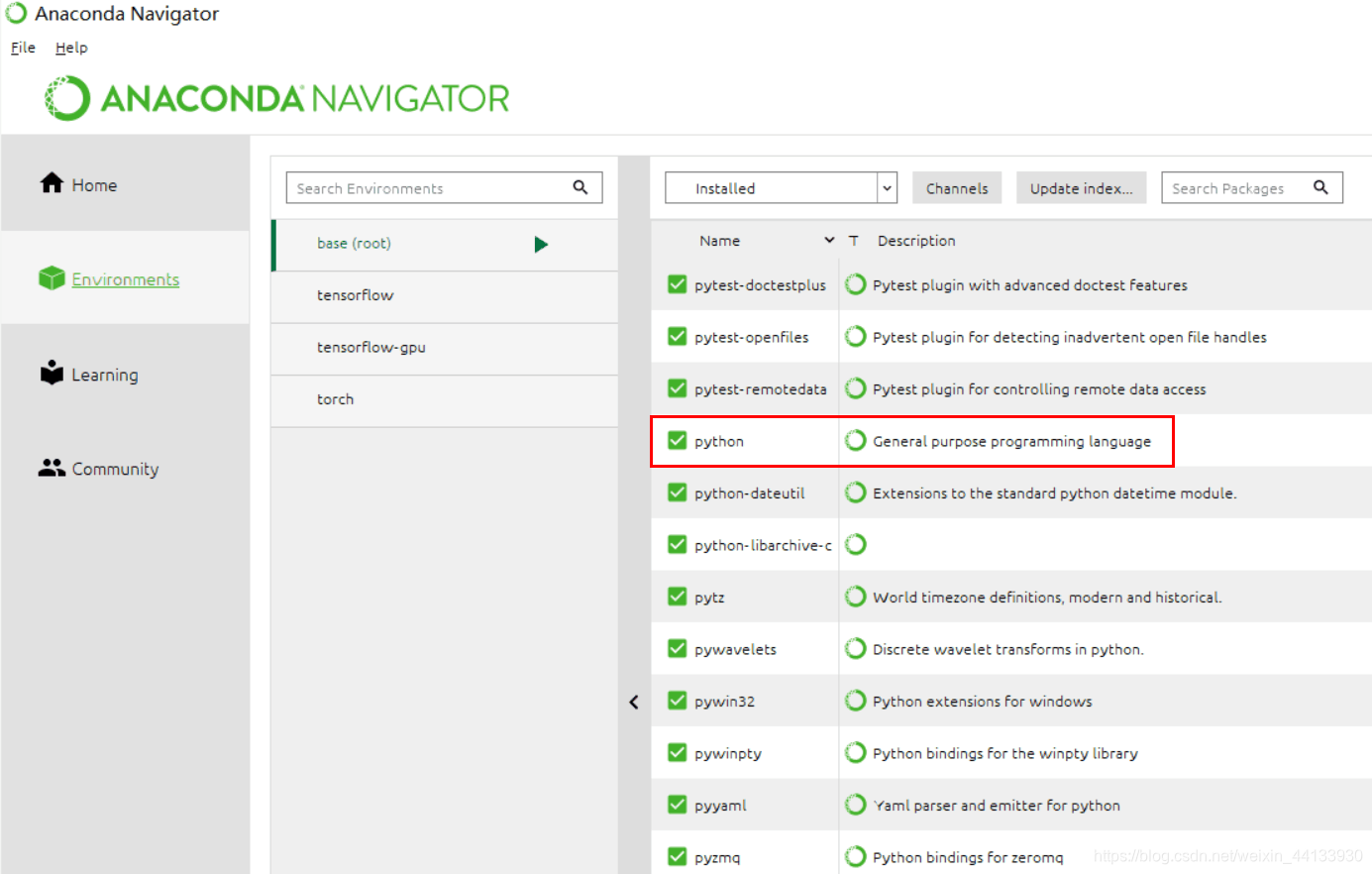
Task: Click the T column header
Action: click(x=853, y=241)
